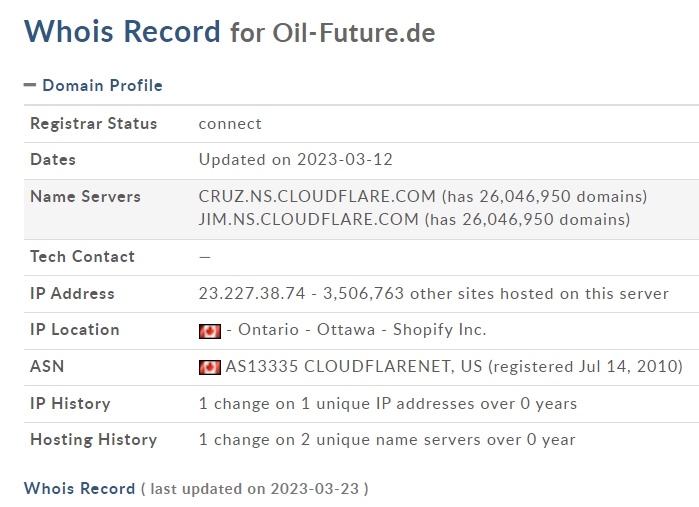The image size is (699, 507).
Task: Open Hosting History change details
Action: (x=387, y=440)
